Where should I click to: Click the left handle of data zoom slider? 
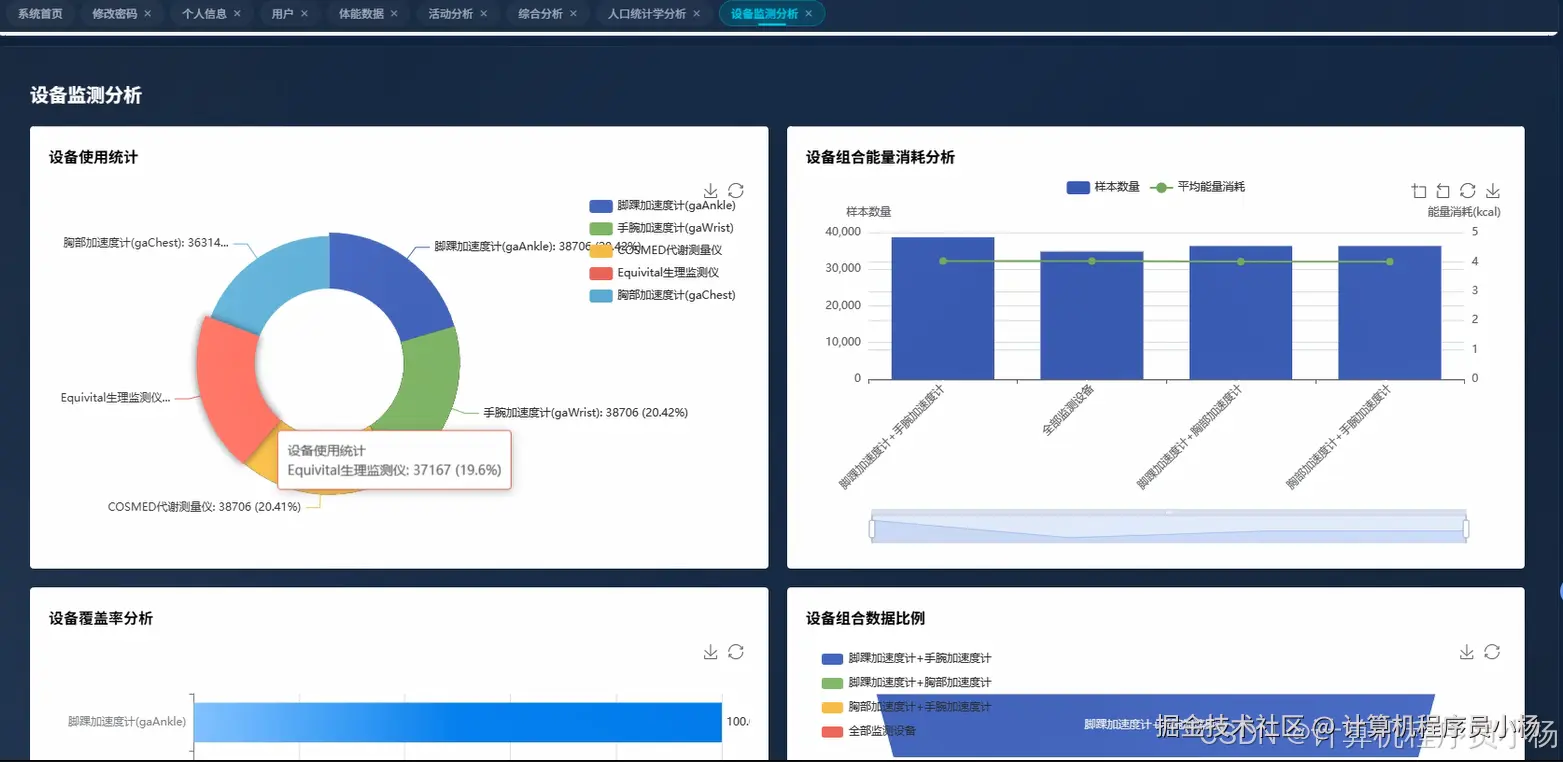click(x=872, y=528)
